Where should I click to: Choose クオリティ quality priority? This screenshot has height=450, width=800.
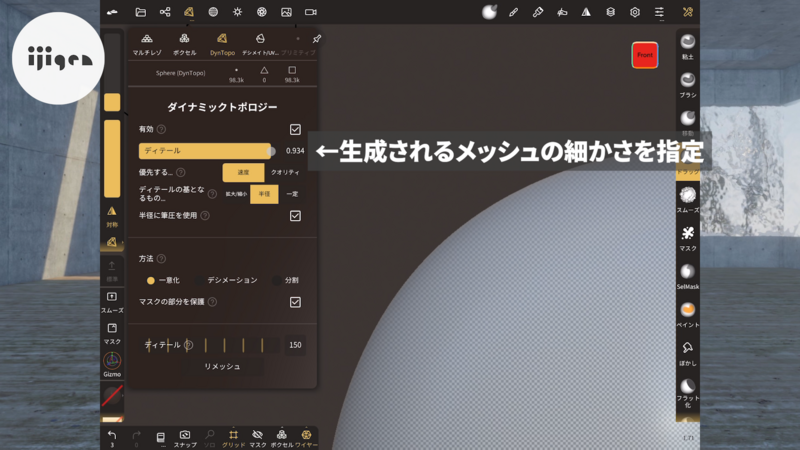pyautogui.click(x=285, y=172)
